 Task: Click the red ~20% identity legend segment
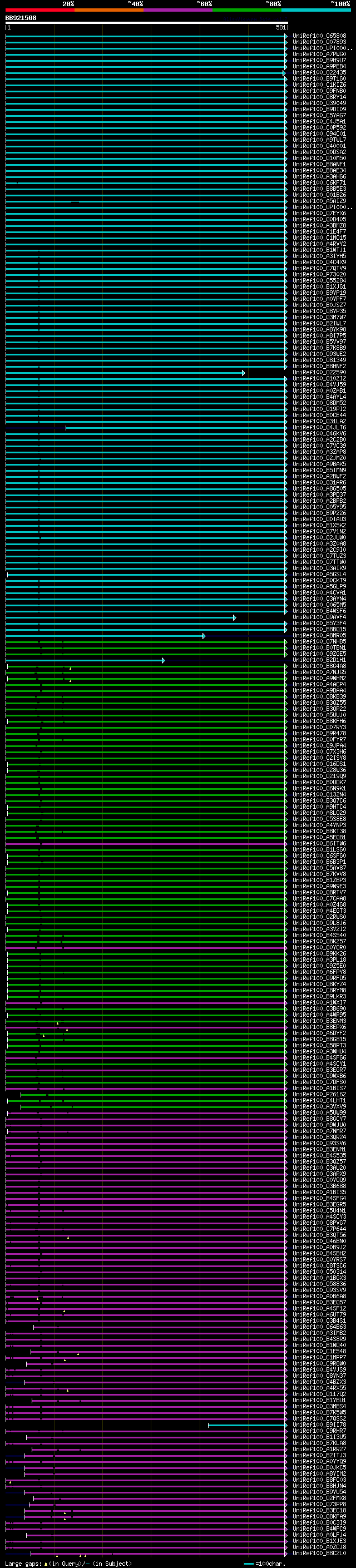(40, 11)
